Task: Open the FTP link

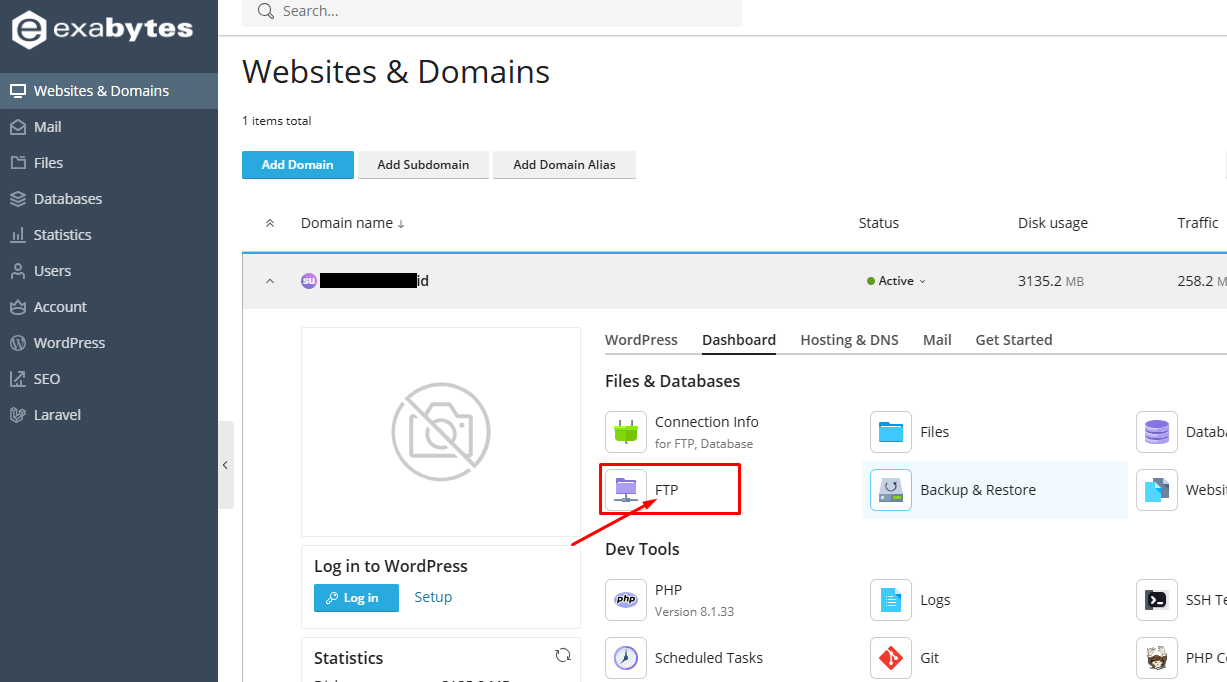Action: click(667, 490)
